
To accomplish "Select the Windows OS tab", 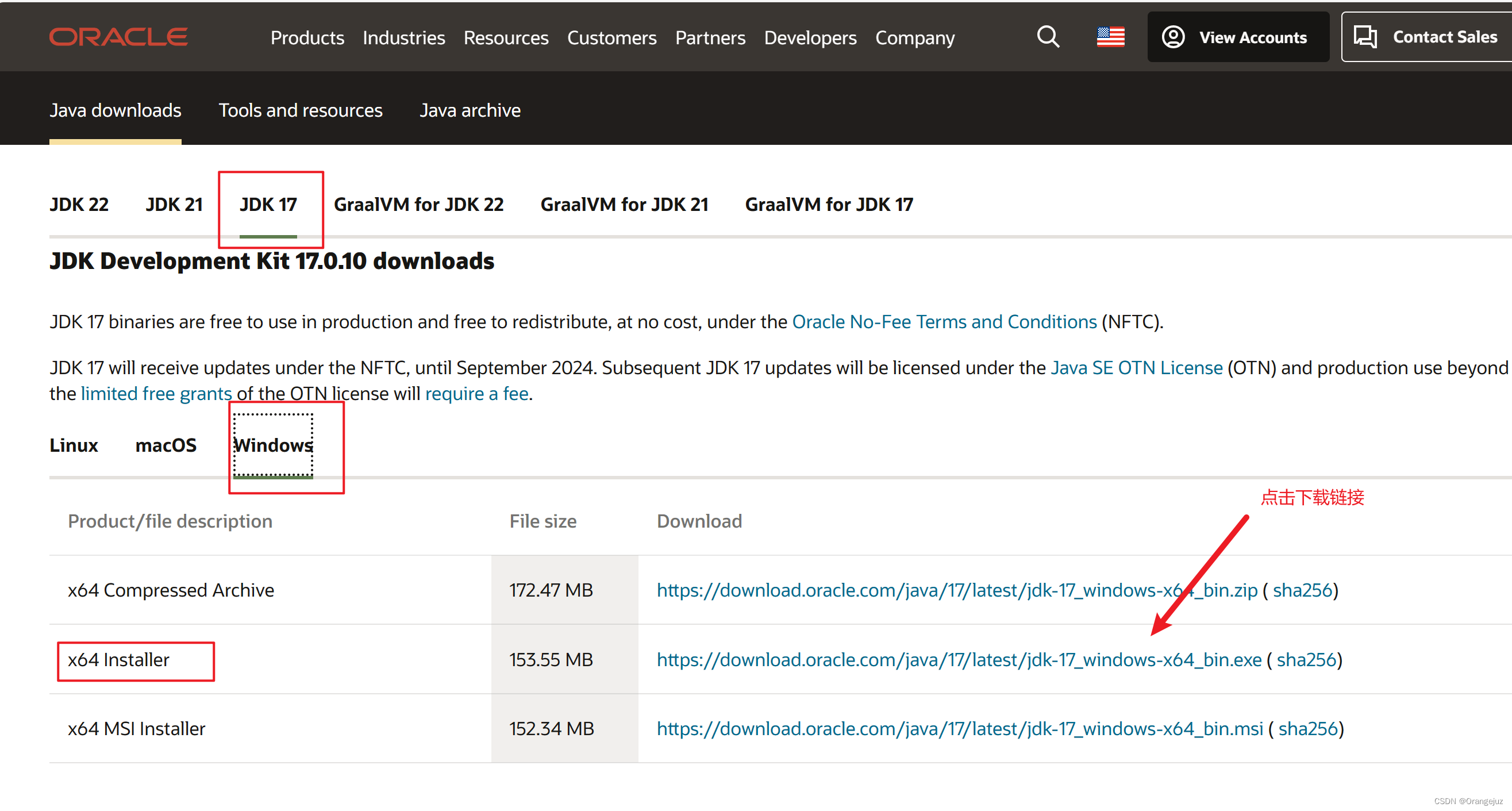I will click(x=273, y=445).
